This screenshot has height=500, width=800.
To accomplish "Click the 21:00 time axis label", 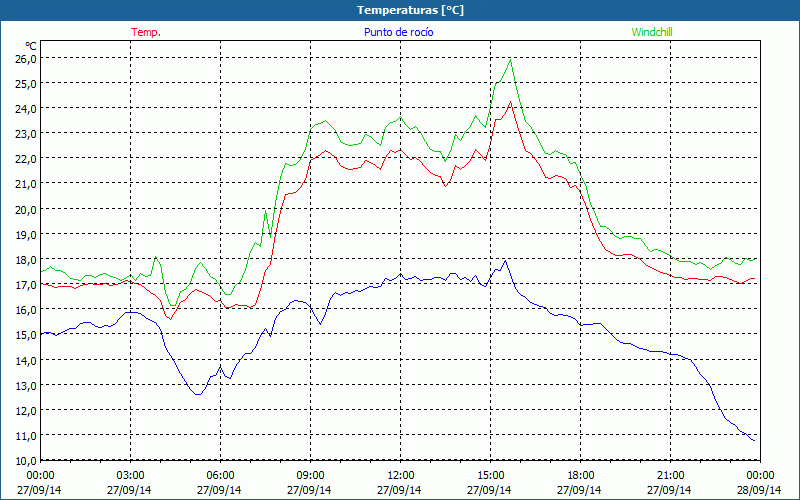I will tap(670, 474).
